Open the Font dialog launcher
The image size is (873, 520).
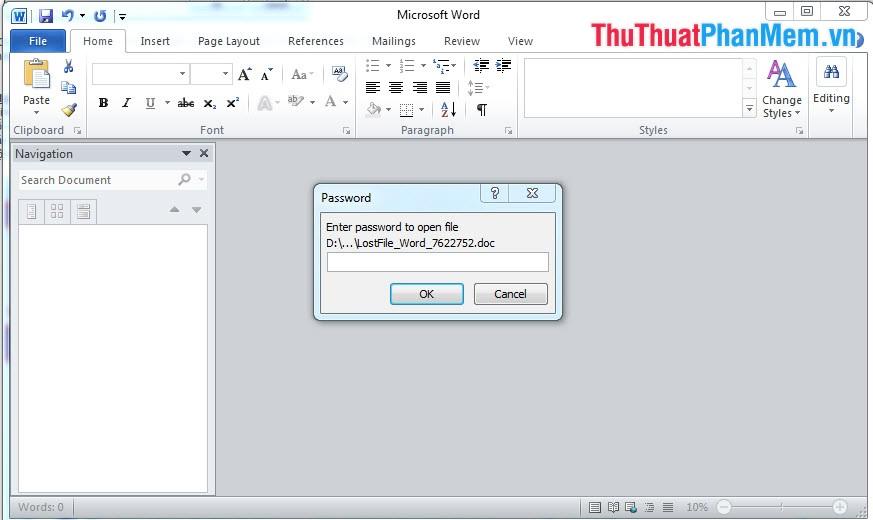pyautogui.click(x=346, y=131)
